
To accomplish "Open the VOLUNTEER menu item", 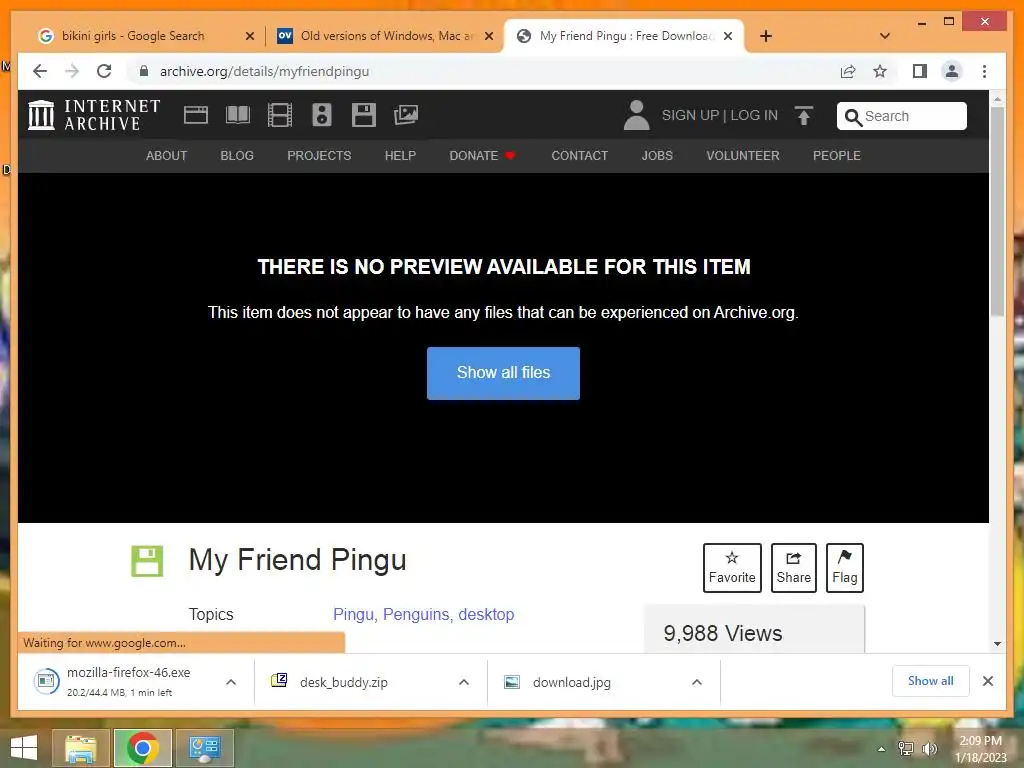I will (743, 155).
